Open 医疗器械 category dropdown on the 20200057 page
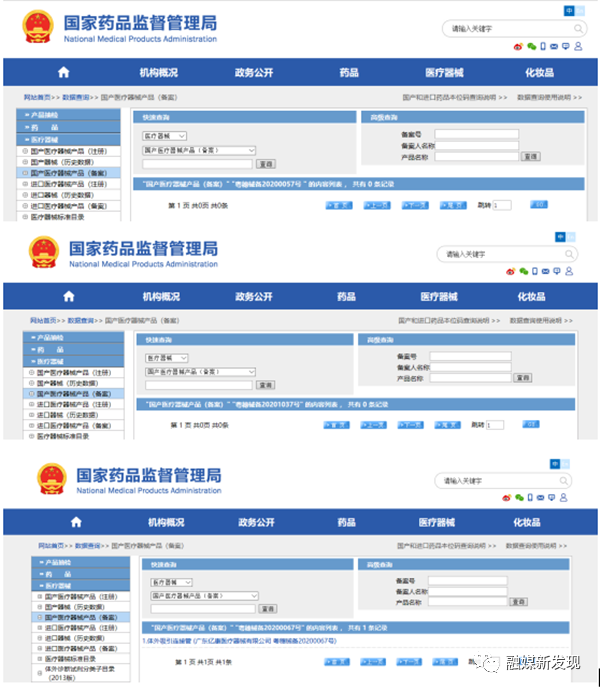This screenshot has width=600, height=690. [x=164, y=136]
